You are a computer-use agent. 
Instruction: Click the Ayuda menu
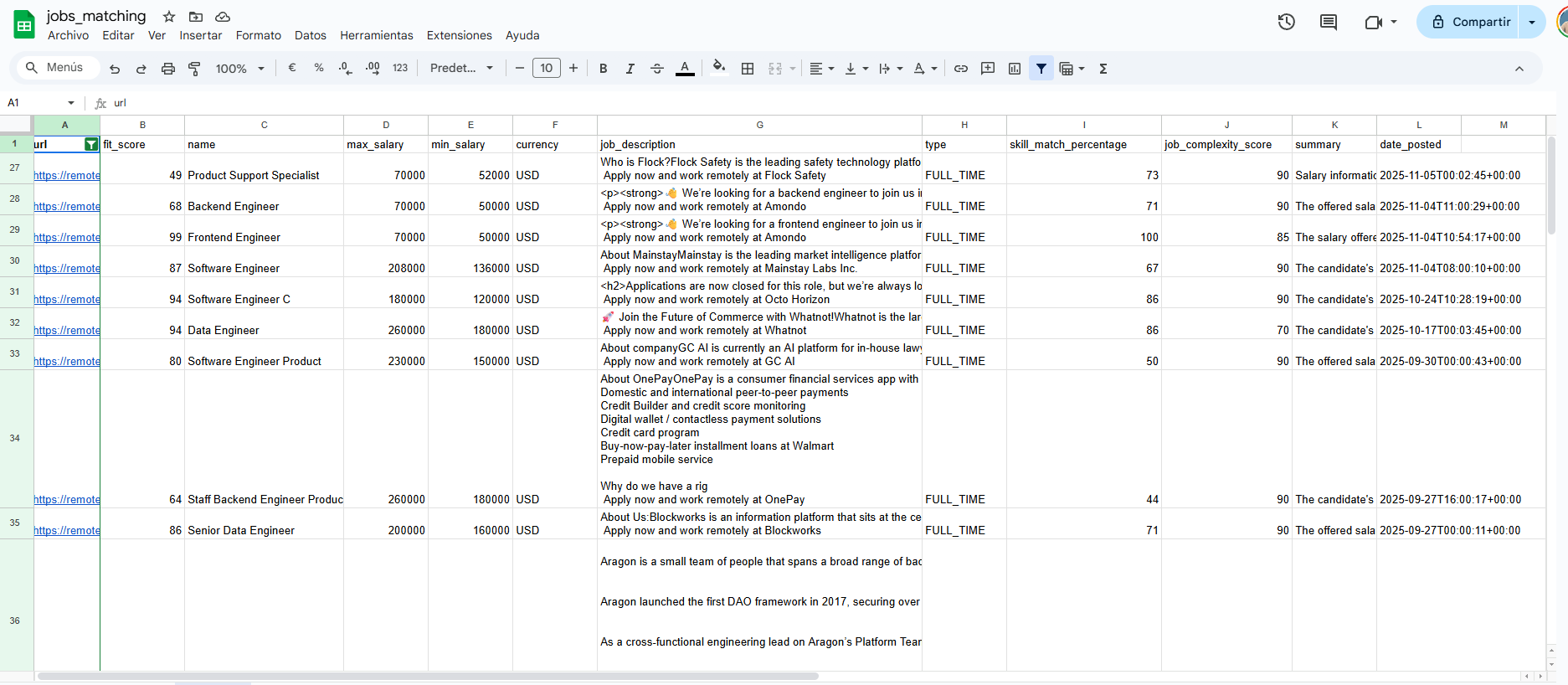pos(522,35)
